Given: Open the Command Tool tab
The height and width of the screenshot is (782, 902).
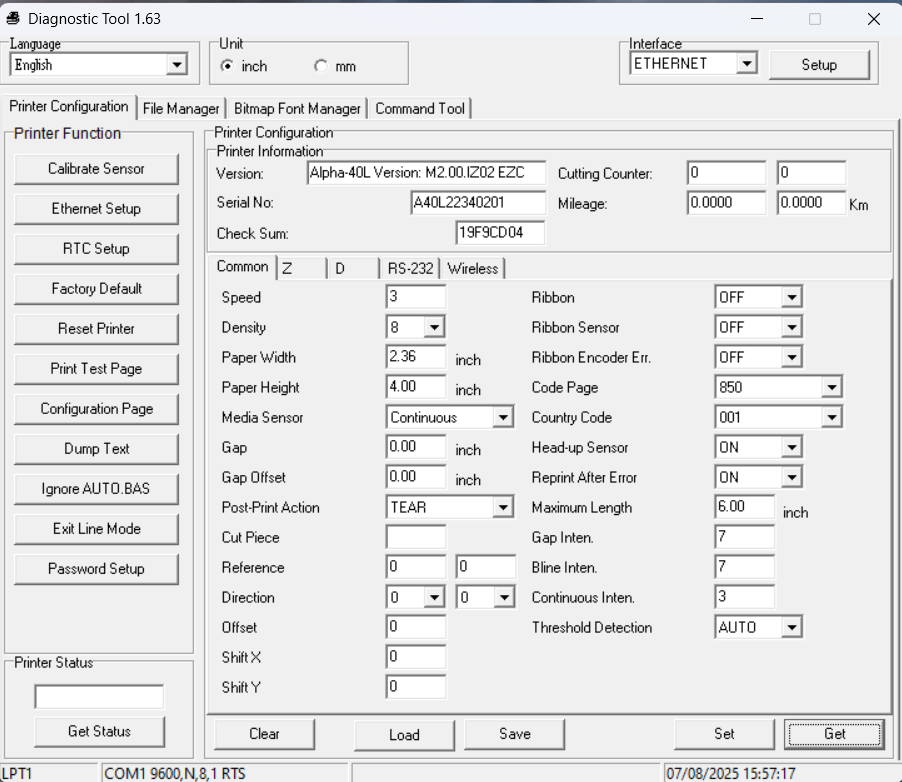Looking at the screenshot, I should point(420,109).
